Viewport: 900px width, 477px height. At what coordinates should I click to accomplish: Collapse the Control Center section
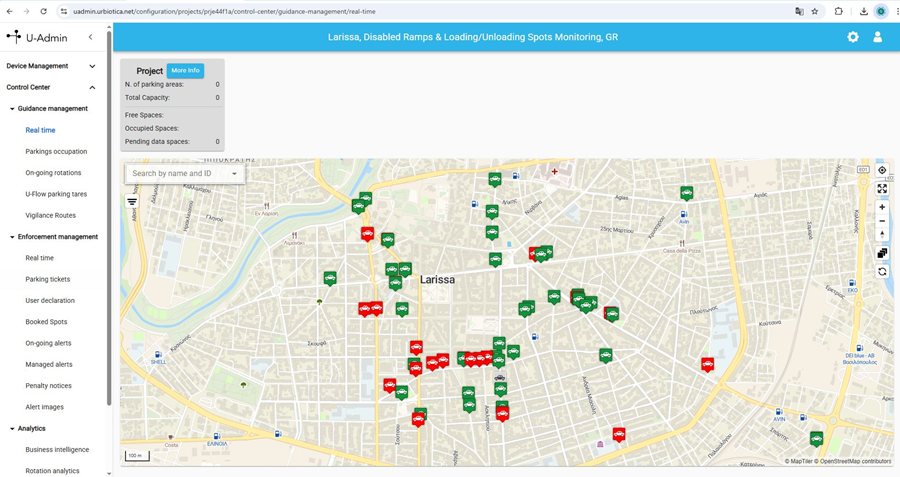tap(92, 87)
